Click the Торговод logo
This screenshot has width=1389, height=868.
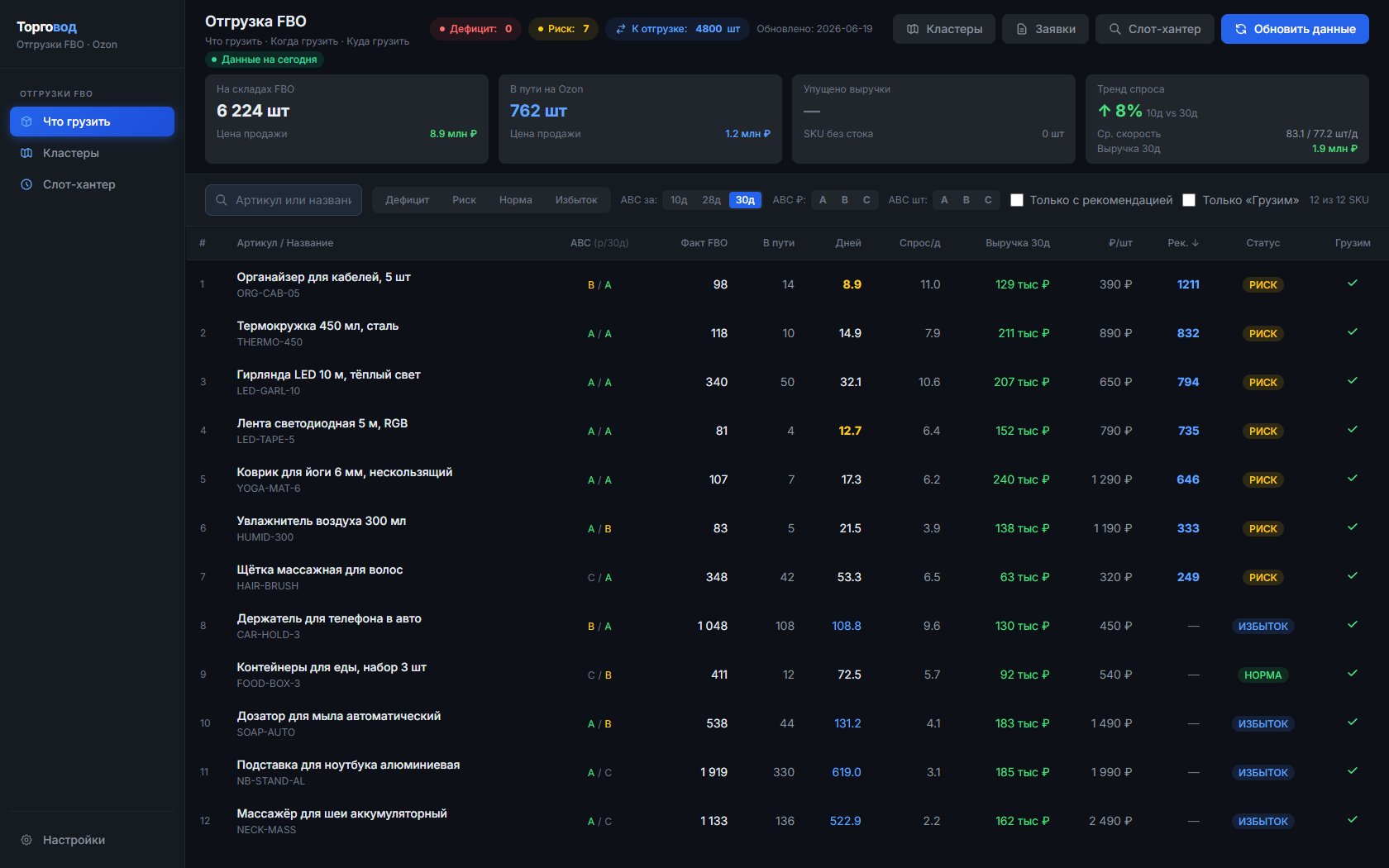pyautogui.click(x=47, y=27)
